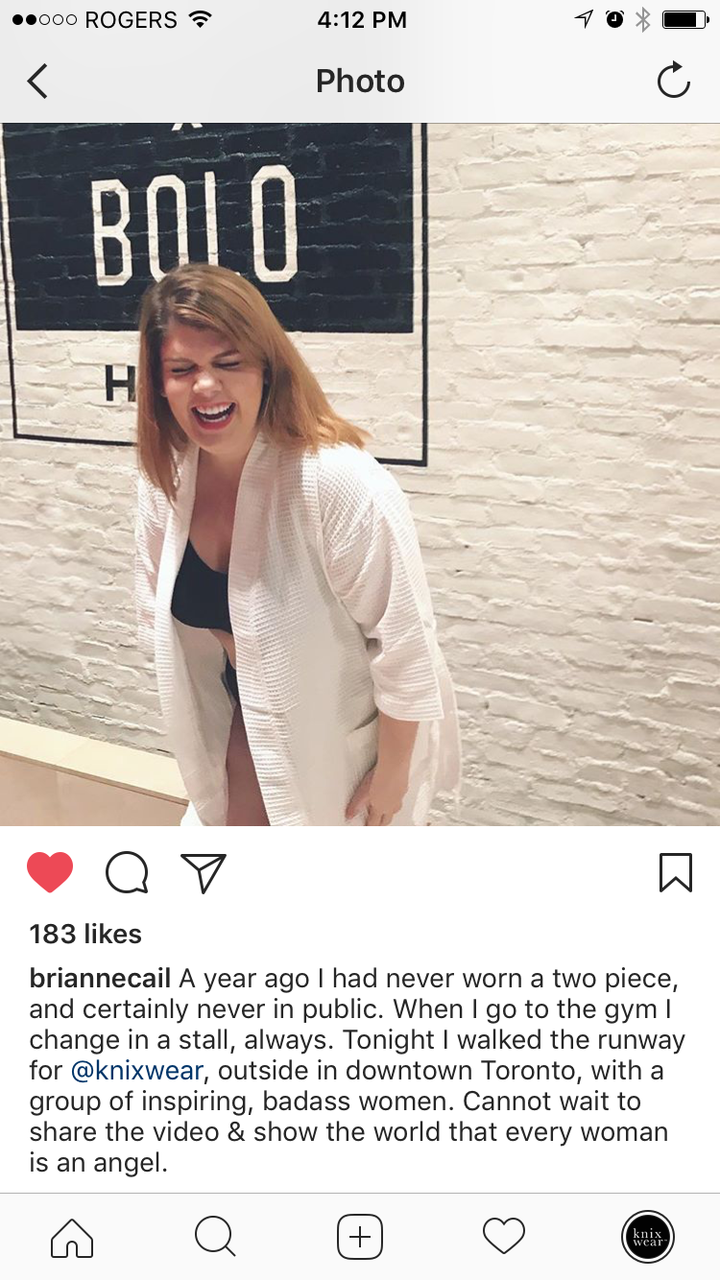Tap the posted photo of the woman
The height and width of the screenshot is (1280, 720).
(360, 474)
